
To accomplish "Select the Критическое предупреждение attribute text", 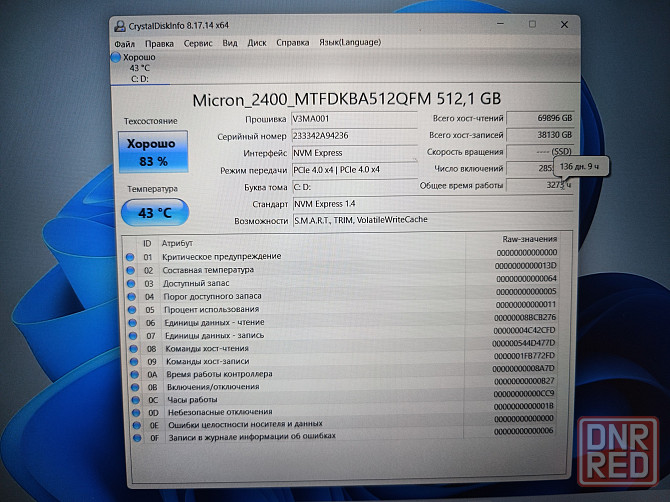I will (x=221, y=256).
